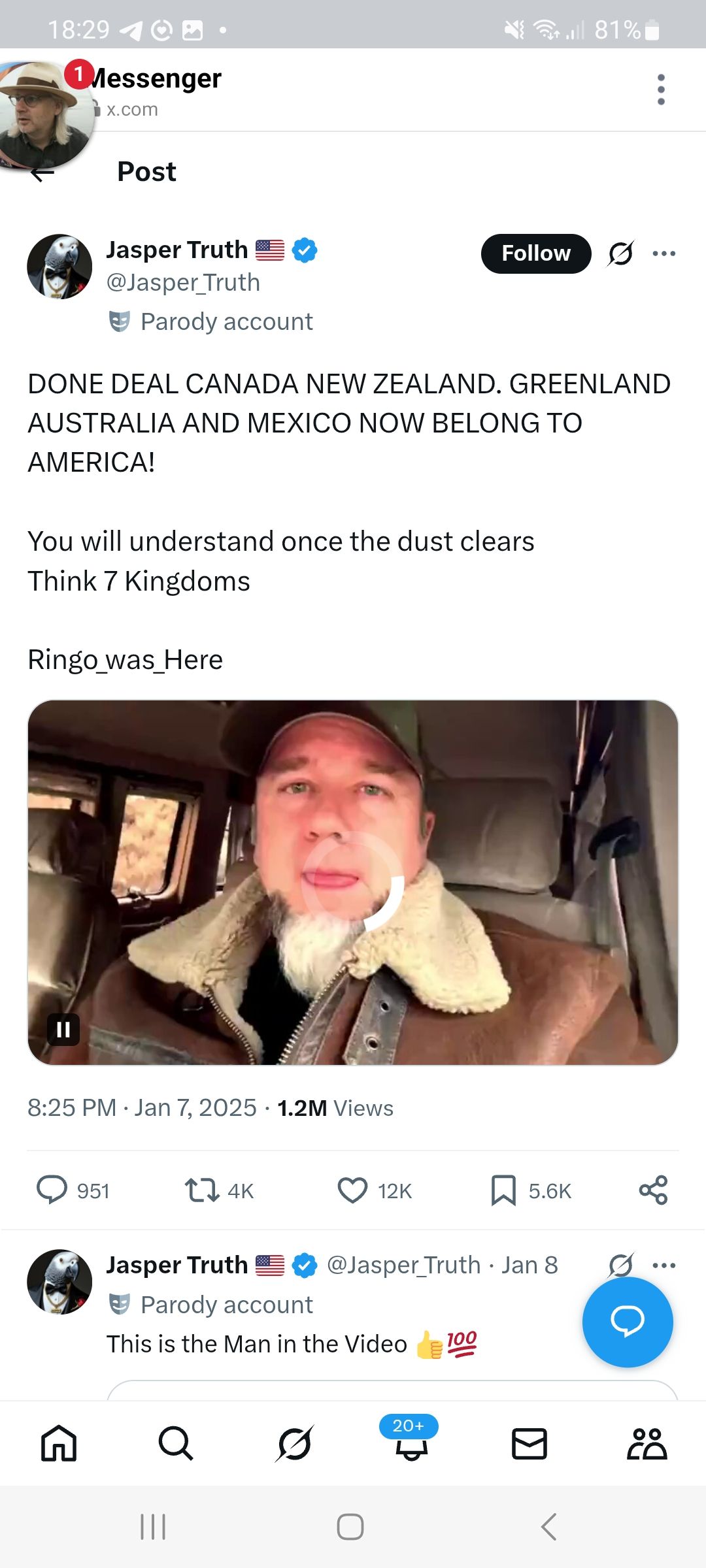Open the share options icon

653,1190
